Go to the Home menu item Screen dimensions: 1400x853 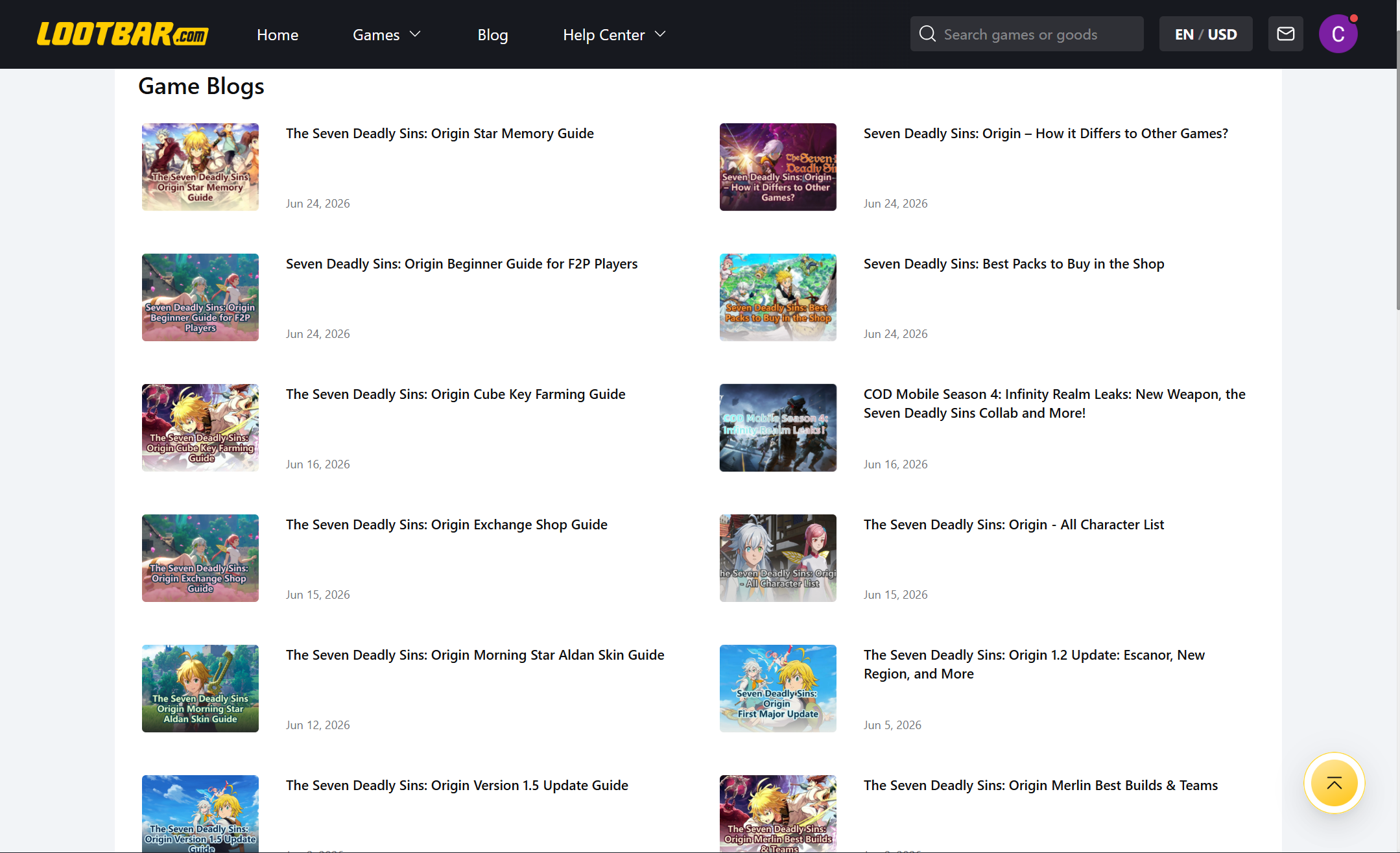coord(278,34)
